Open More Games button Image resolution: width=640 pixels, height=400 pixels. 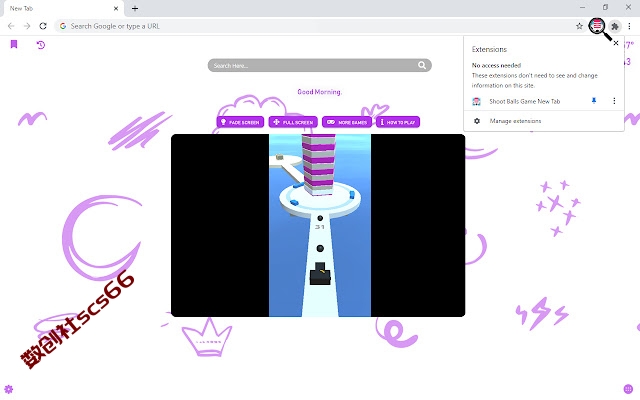347,122
